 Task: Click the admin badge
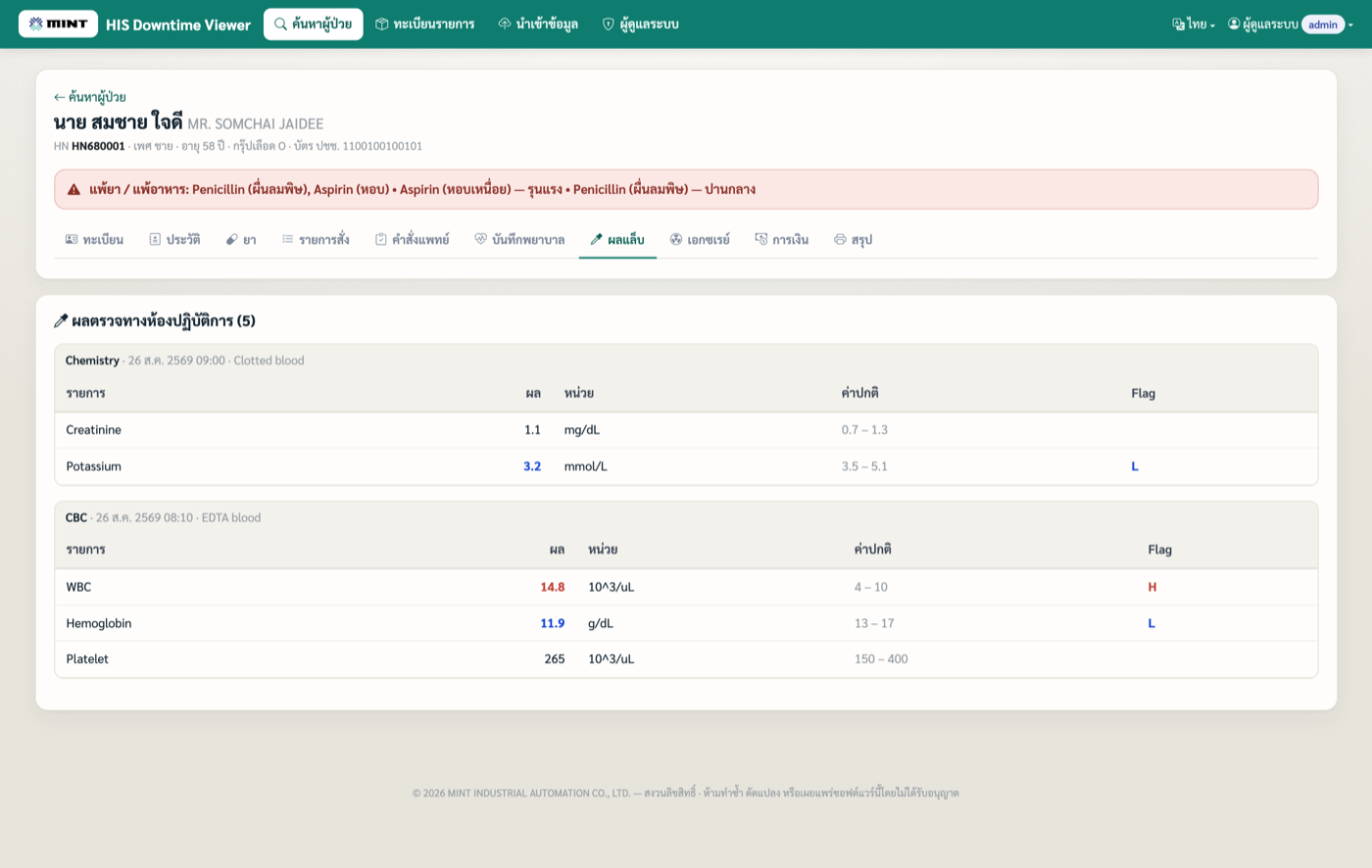tap(1323, 24)
